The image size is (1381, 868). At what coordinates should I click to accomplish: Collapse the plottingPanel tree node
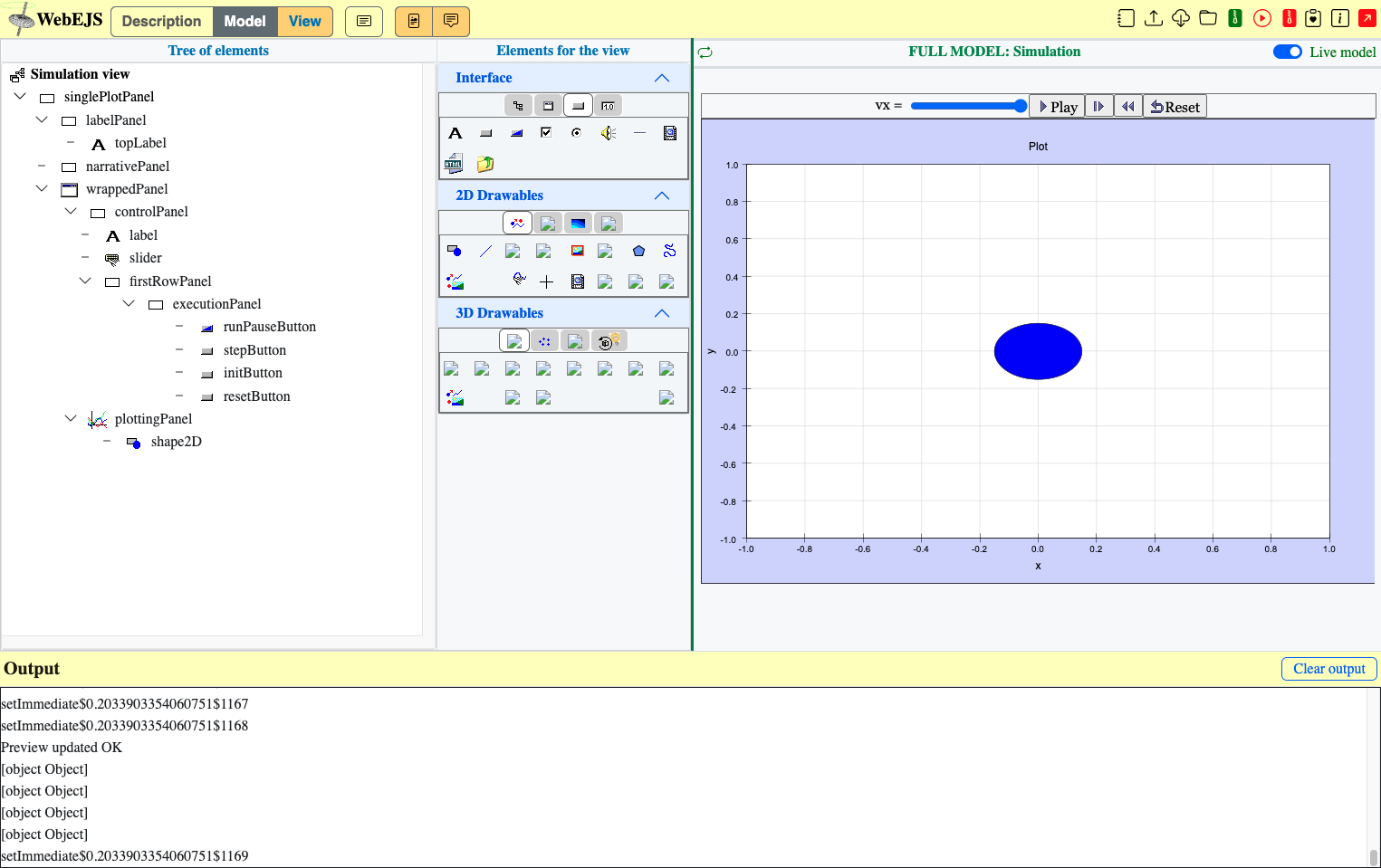71,418
